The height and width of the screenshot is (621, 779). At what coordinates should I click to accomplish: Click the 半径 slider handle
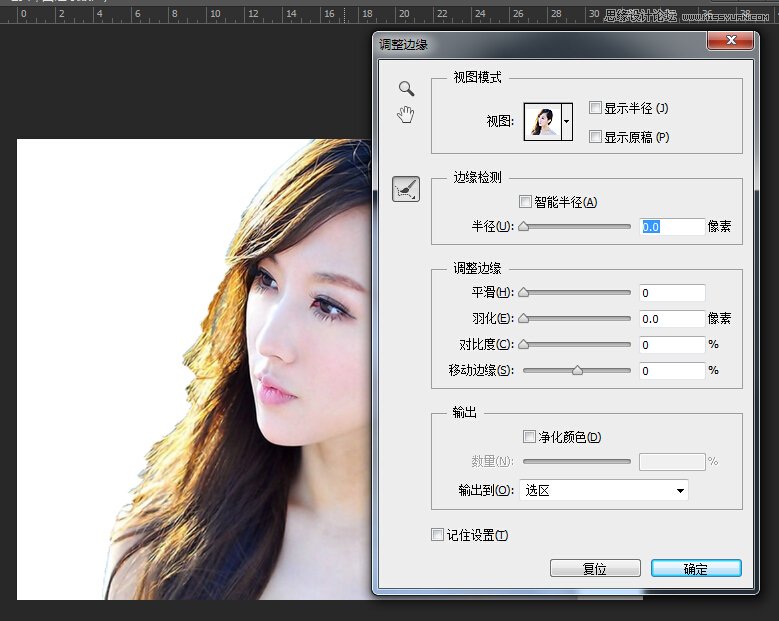(x=523, y=227)
